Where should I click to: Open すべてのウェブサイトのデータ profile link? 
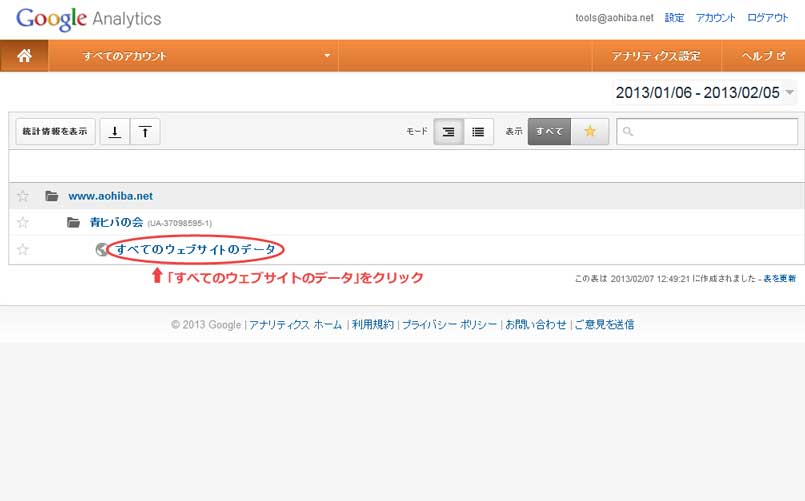tap(195, 249)
